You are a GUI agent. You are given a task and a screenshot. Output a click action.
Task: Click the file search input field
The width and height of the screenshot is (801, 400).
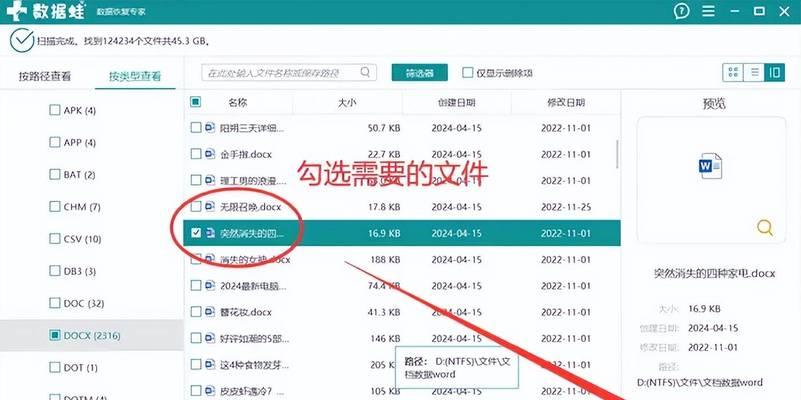click(289, 73)
